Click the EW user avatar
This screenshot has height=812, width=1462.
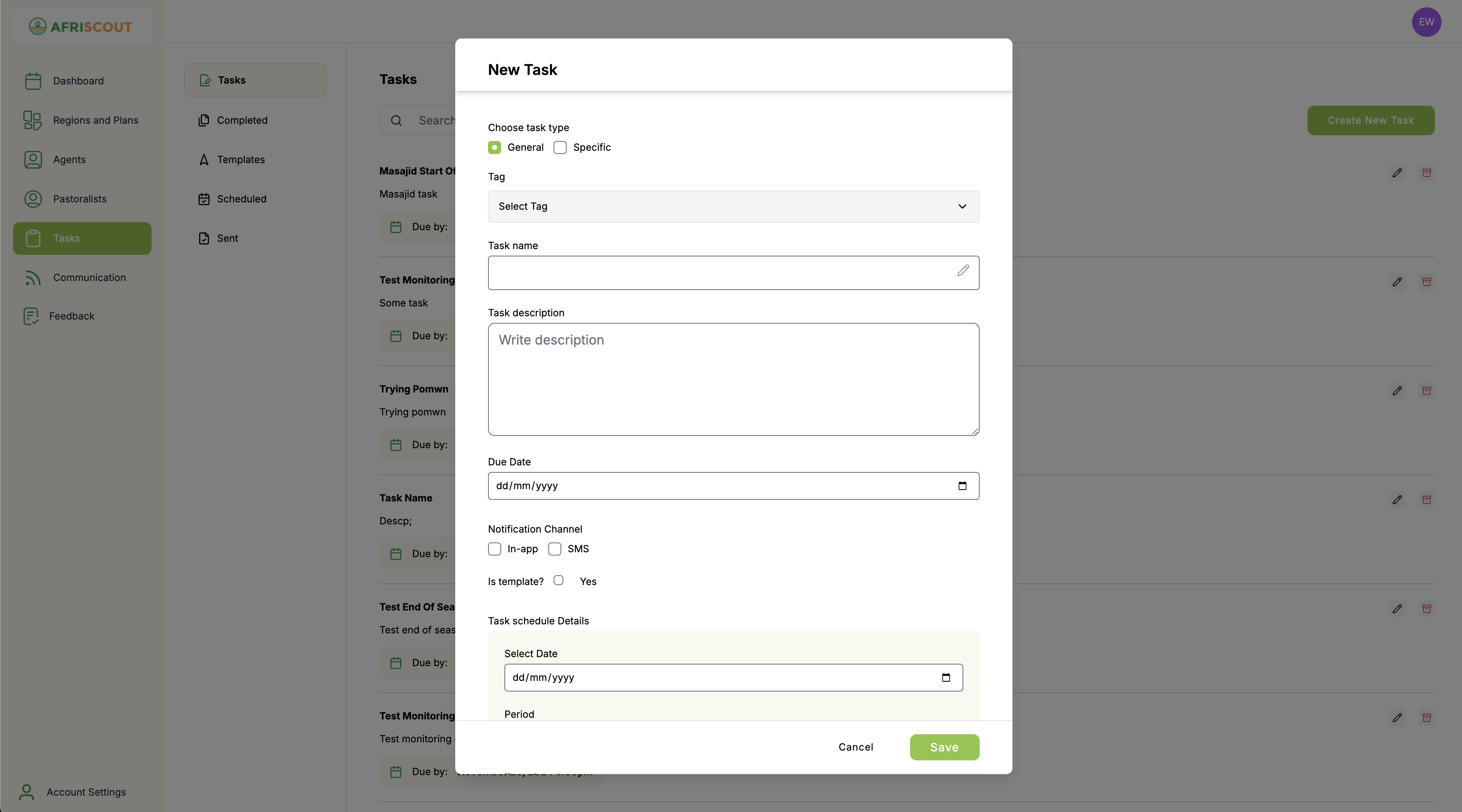pyautogui.click(x=1426, y=22)
